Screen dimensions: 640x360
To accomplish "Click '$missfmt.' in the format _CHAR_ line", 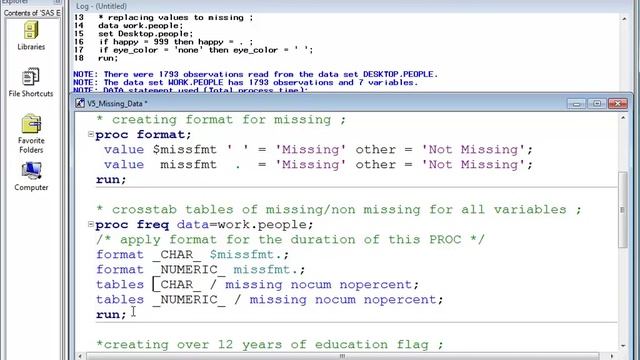I will pyautogui.click(x=245, y=255).
